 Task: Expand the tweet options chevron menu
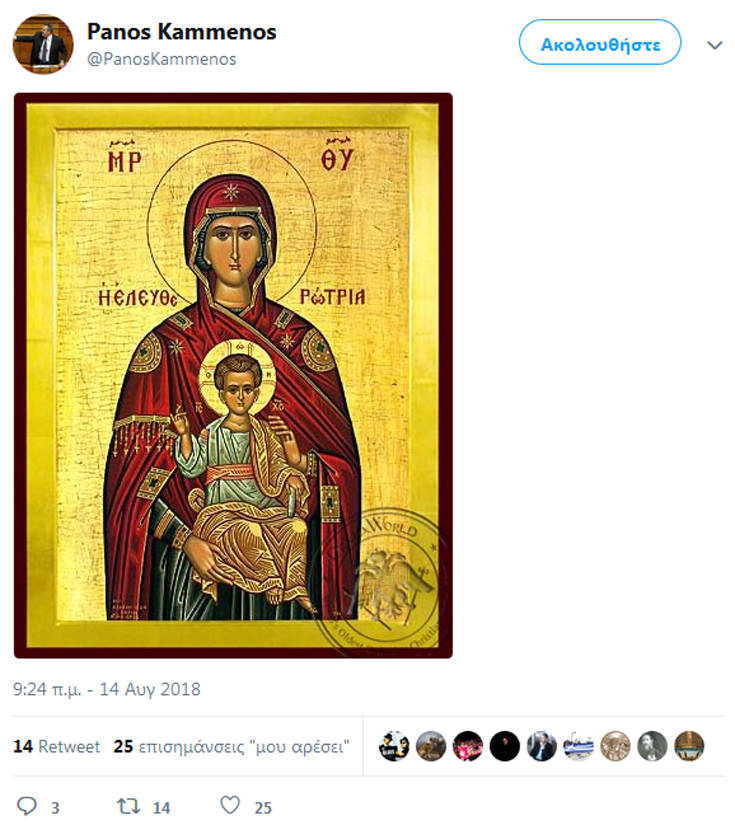tap(715, 45)
